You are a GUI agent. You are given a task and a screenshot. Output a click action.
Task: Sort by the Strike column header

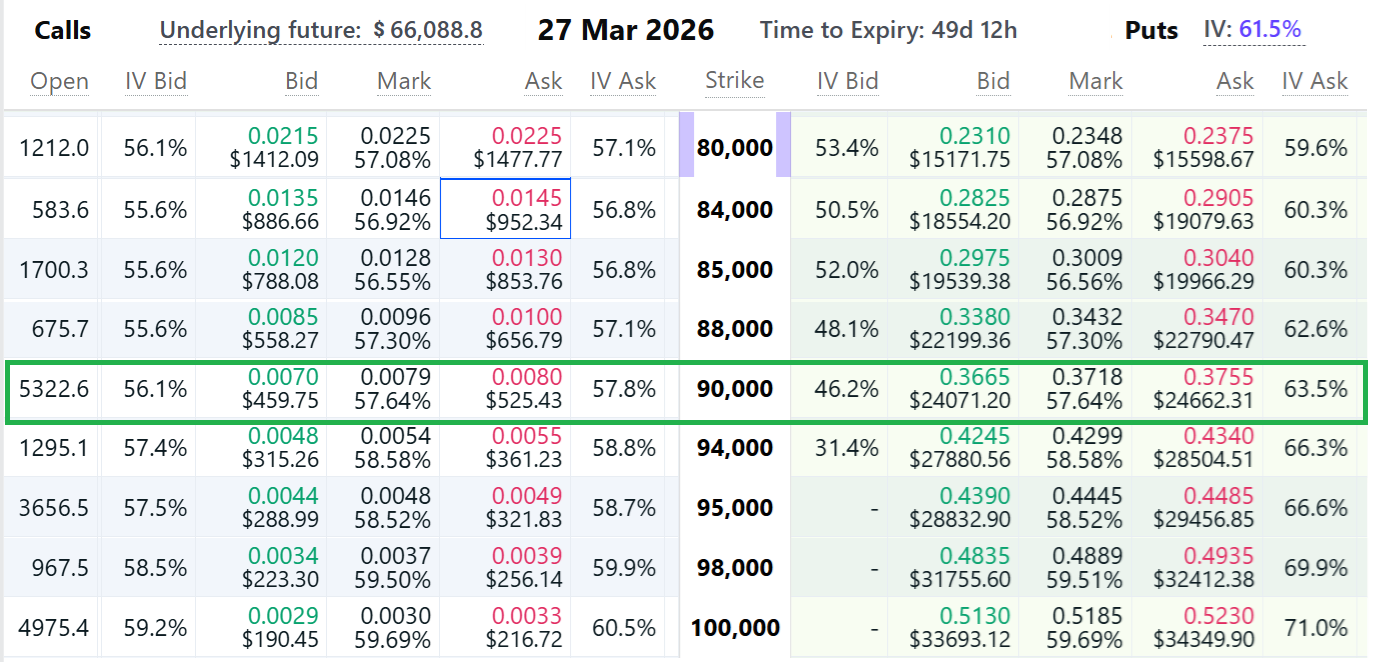point(735,81)
